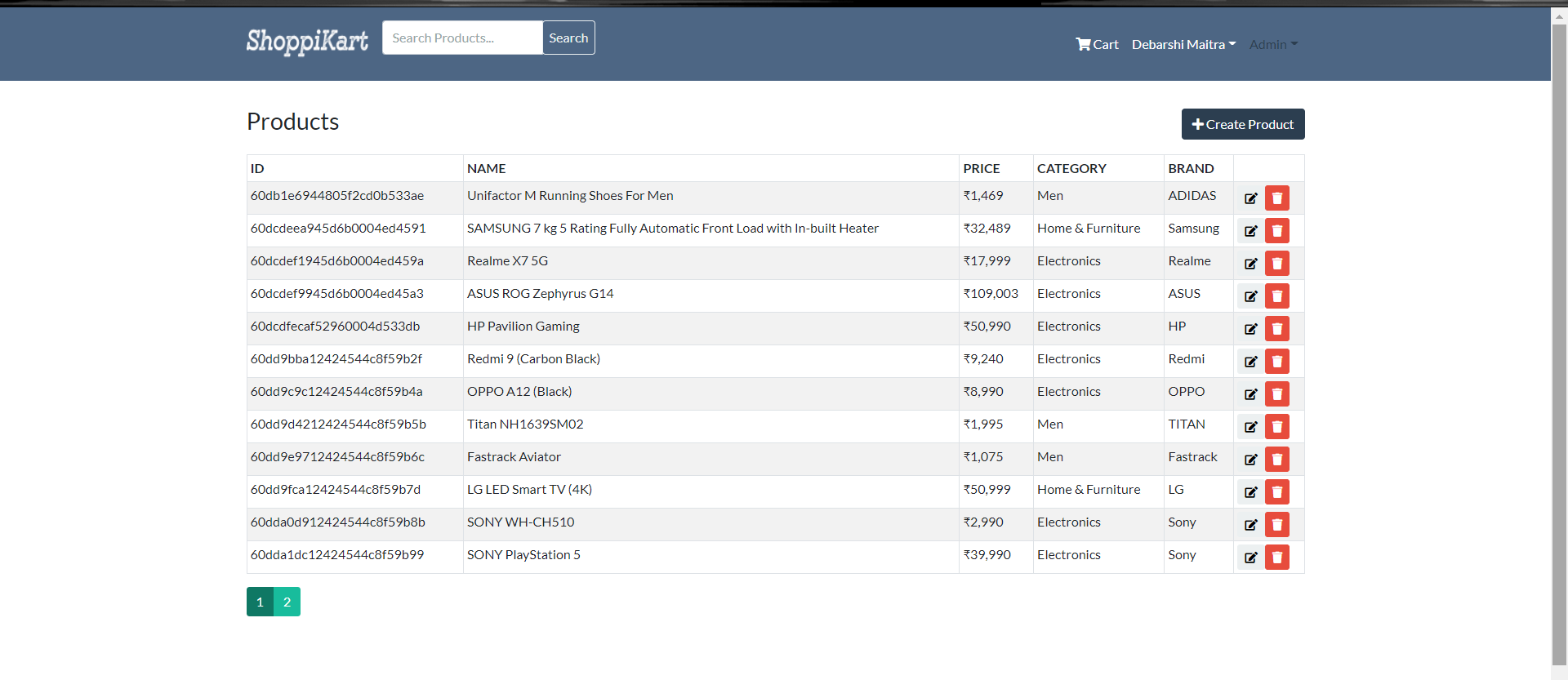1568x680 pixels.
Task: Edit the Fastrack Aviator product
Action: tap(1250, 460)
